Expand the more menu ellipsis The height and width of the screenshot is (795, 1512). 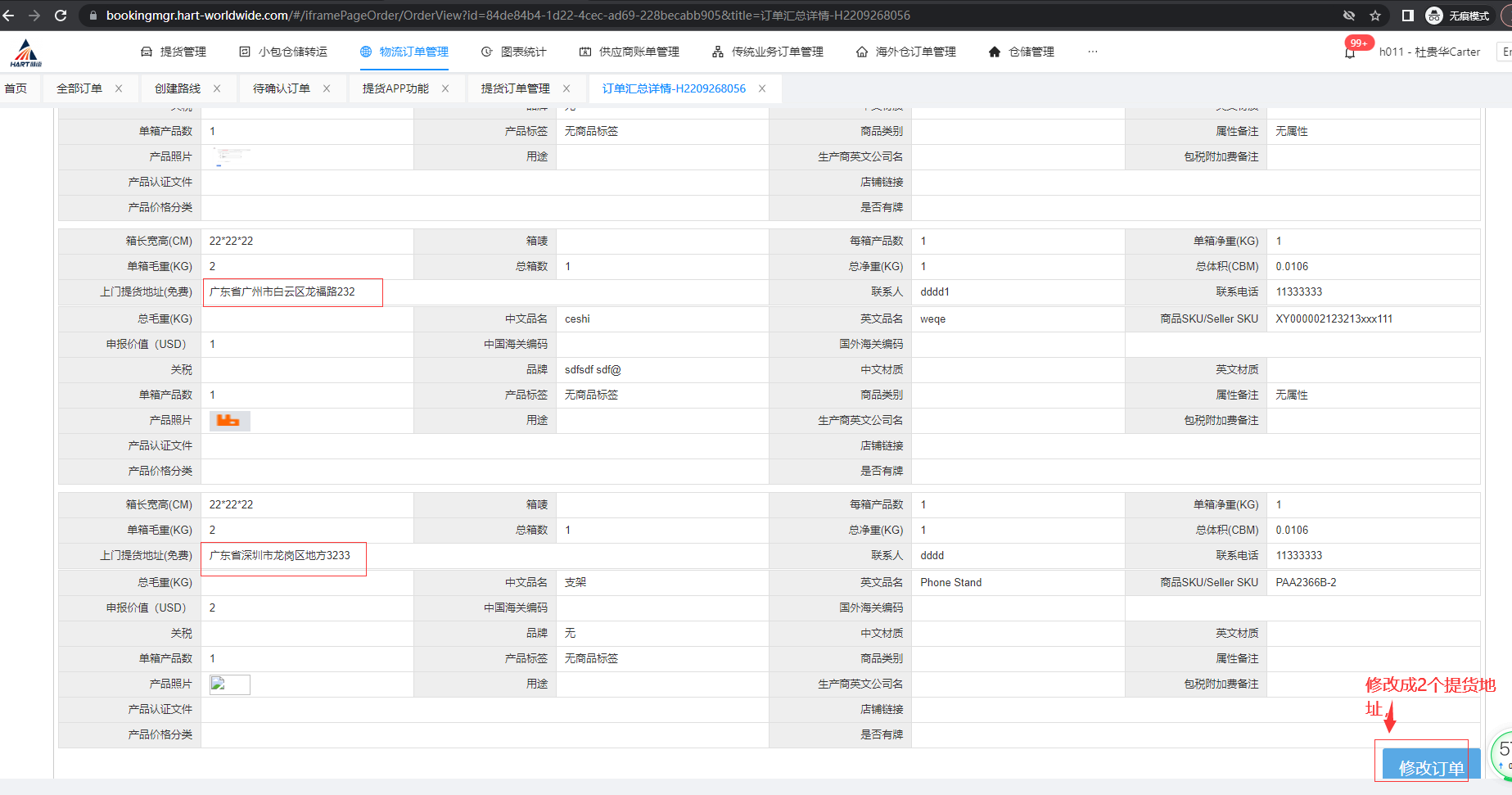(x=1092, y=52)
